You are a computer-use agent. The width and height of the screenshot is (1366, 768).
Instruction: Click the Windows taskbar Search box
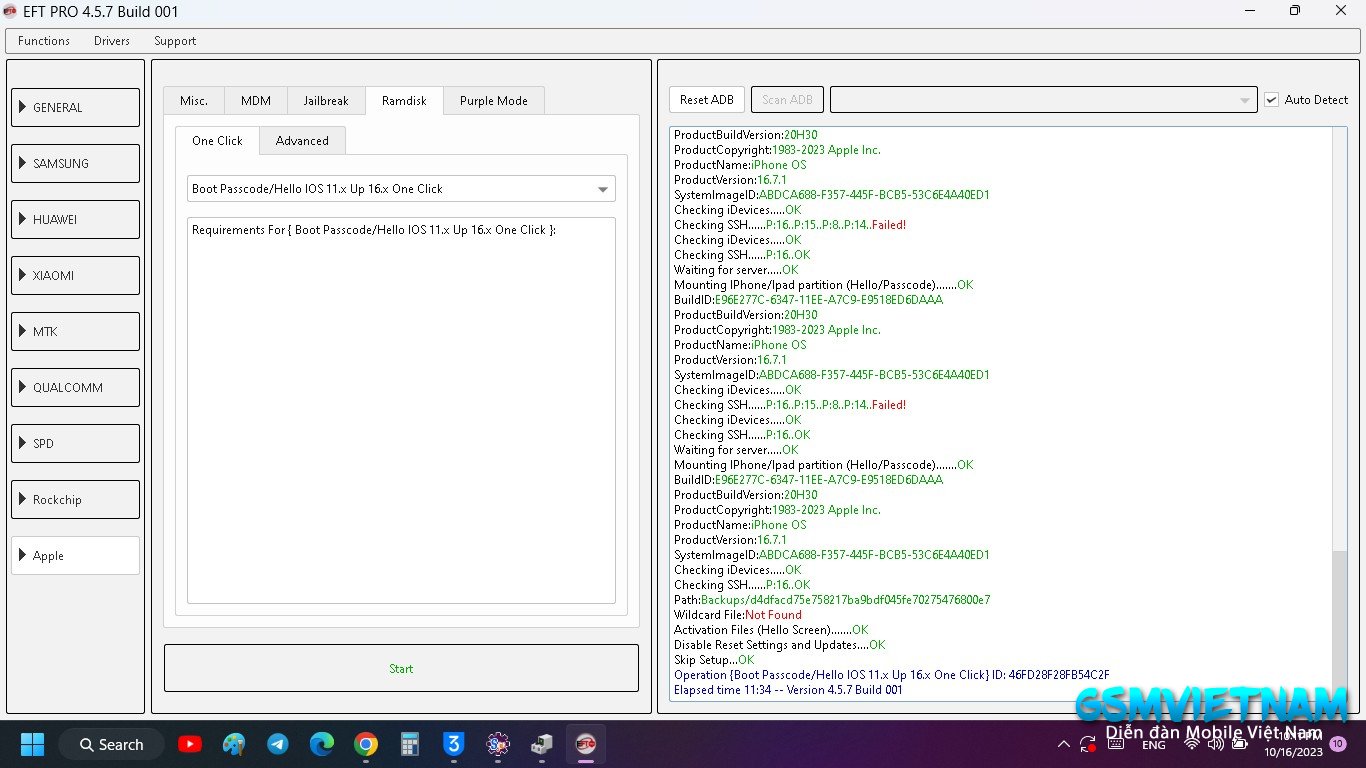110,744
